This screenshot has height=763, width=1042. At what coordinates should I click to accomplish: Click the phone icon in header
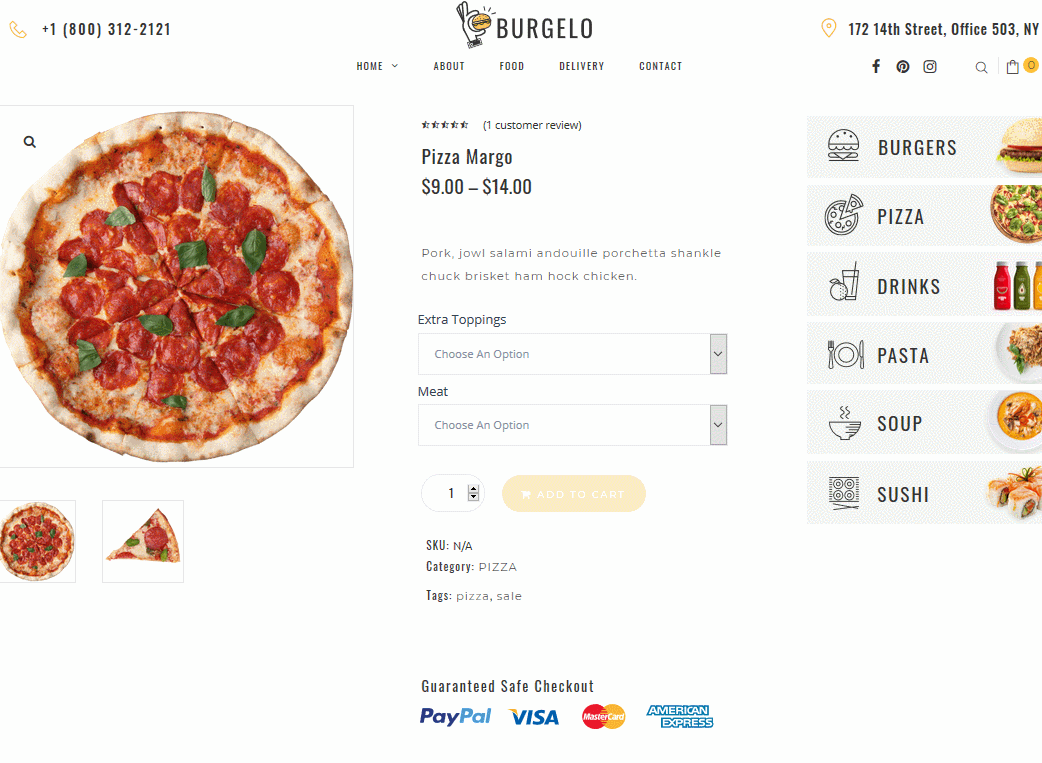(x=18, y=29)
